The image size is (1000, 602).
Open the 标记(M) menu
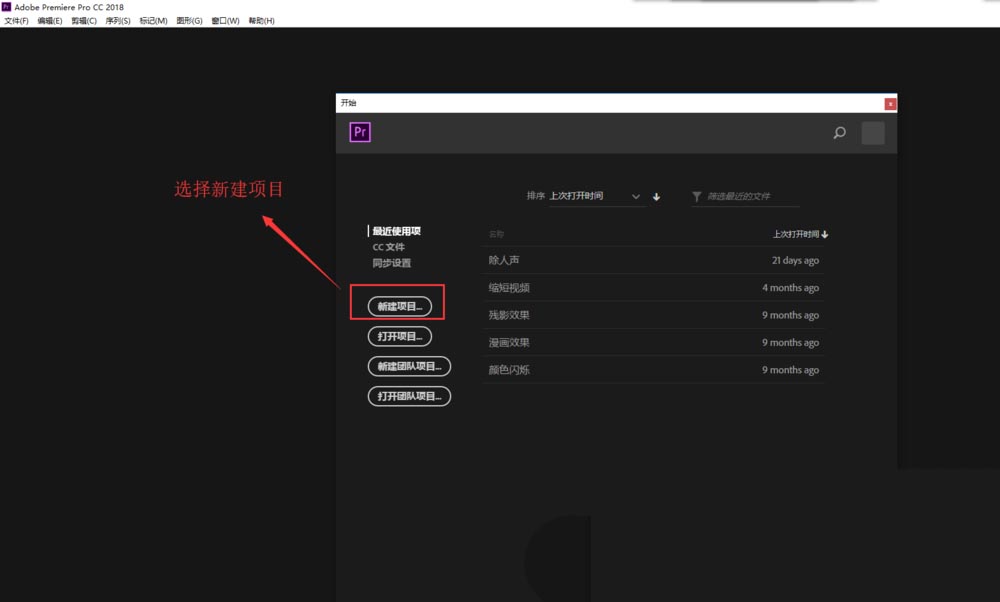153,21
